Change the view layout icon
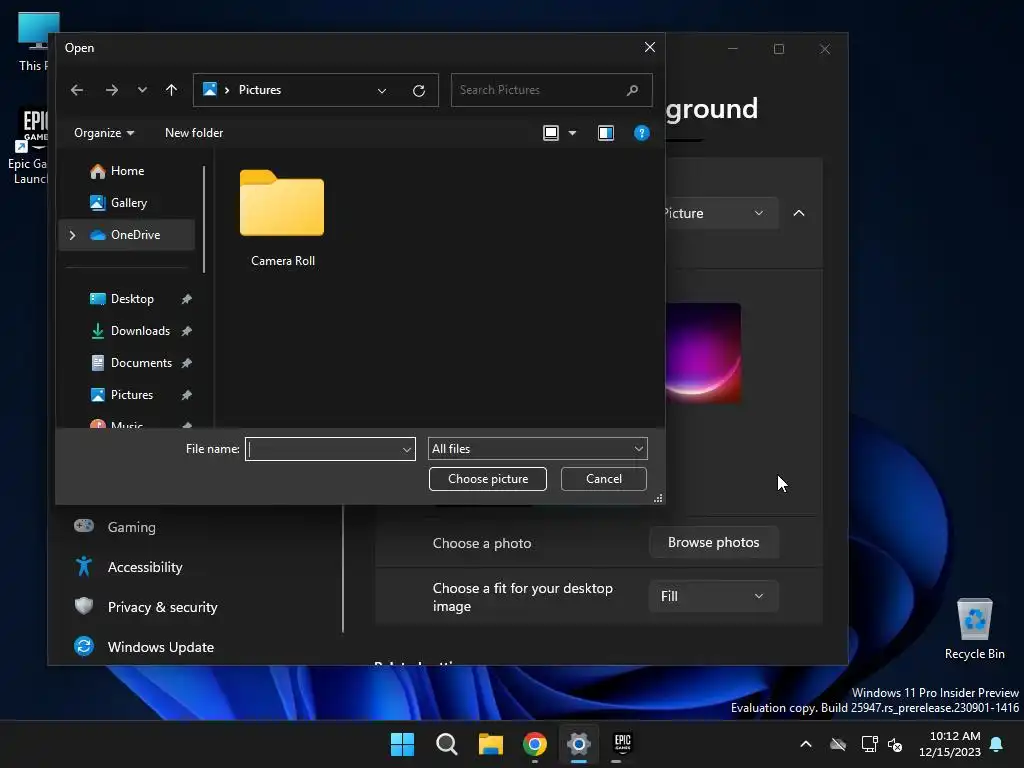1024x768 pixels. point(551,133)
